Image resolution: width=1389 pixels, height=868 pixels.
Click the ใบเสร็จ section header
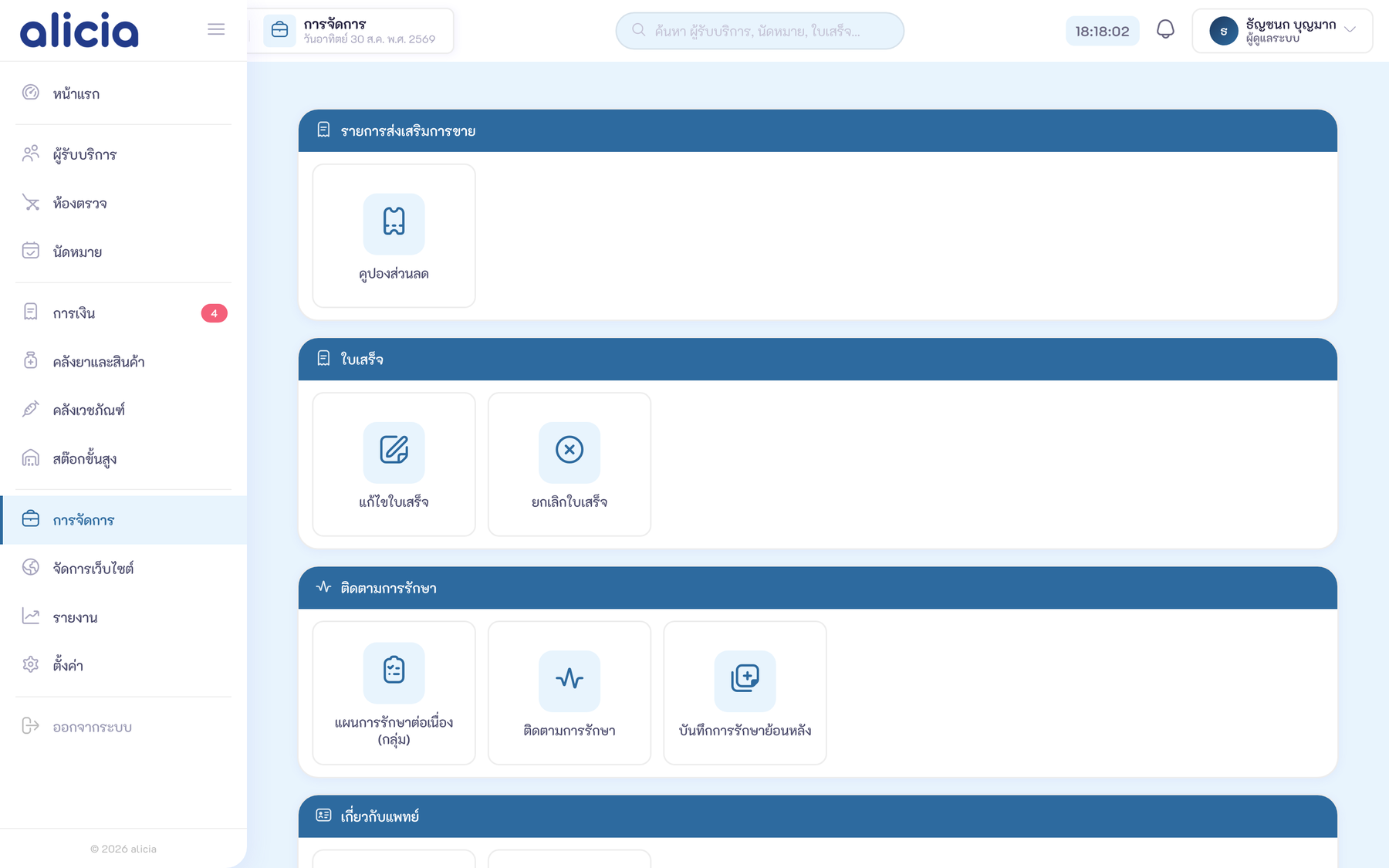[x=817, y=359]
